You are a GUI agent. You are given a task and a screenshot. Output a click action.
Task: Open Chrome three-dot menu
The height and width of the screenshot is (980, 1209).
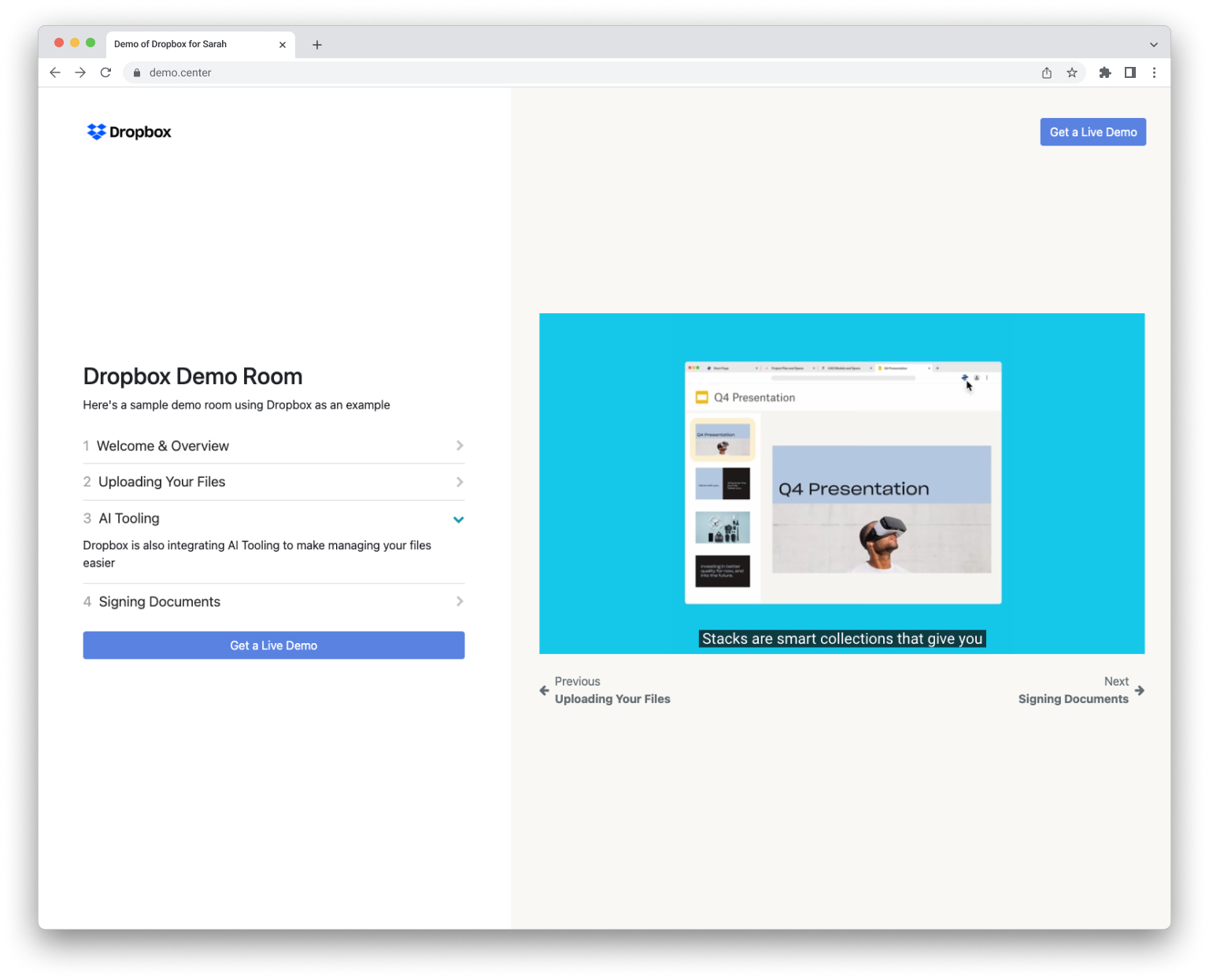(x=1155, y=72)
